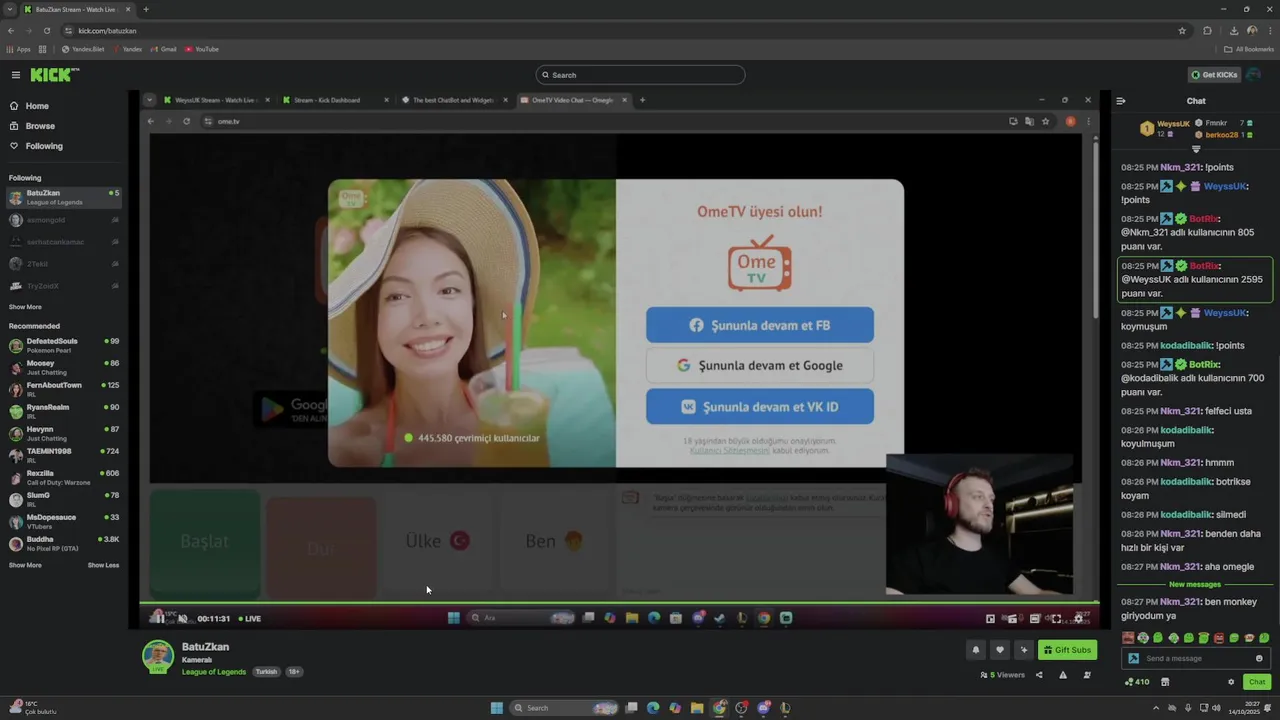
Task: Click the KICK logo
Action: click(54, 75)
